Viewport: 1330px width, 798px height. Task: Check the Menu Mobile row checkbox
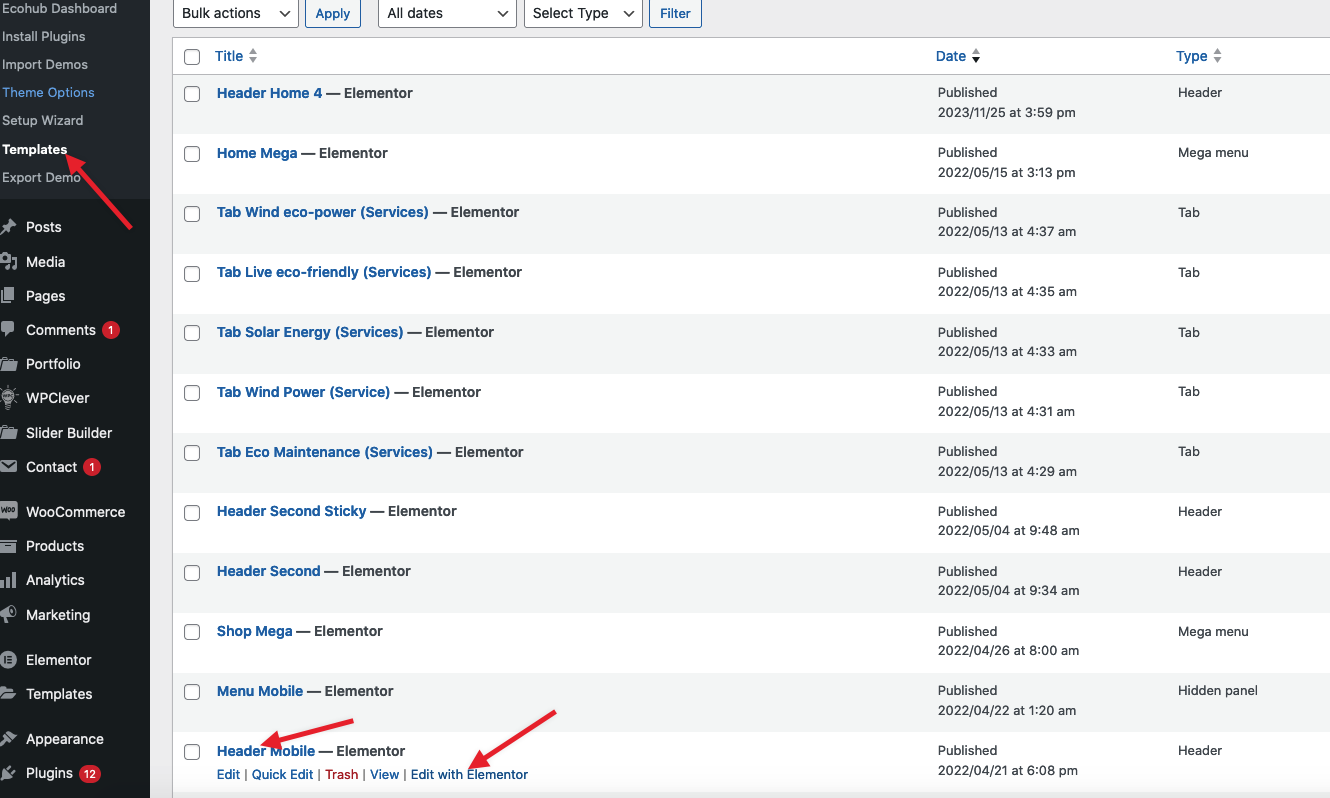point(192,692)
